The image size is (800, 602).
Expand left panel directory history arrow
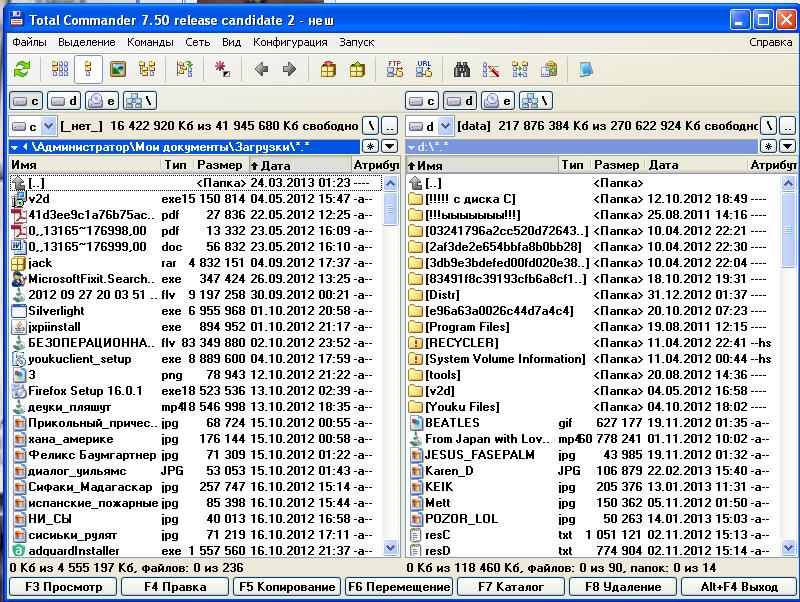tap(390, 147)
